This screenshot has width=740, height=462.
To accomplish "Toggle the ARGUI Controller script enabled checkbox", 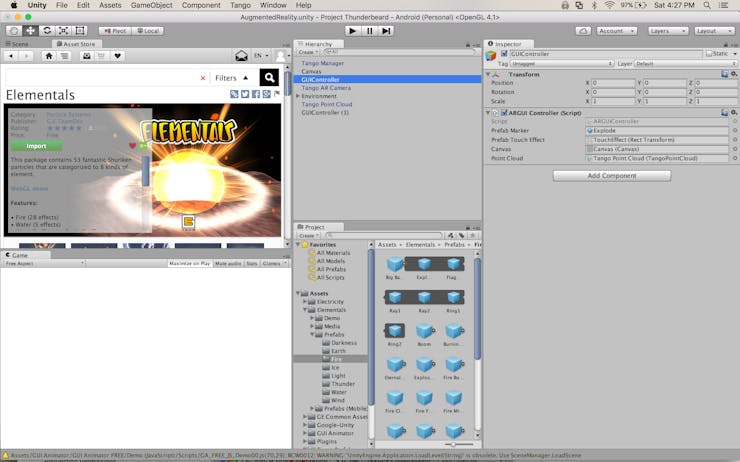I will point(504,113).
